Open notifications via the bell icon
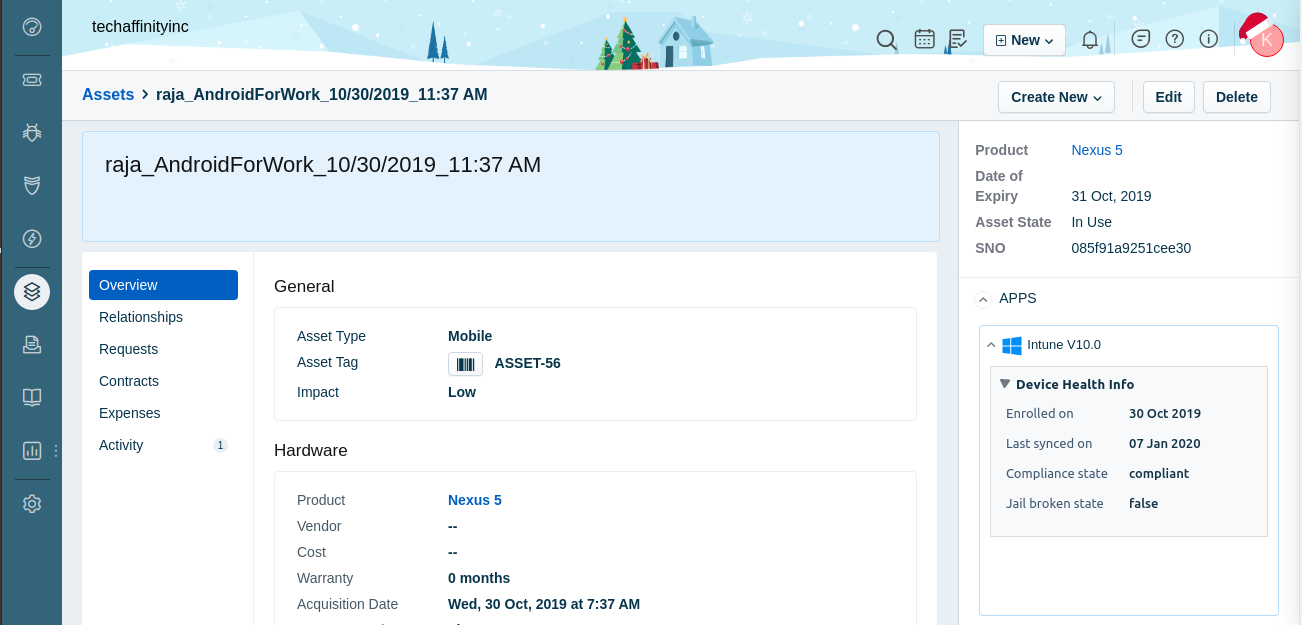The height and width of the screenshot is (625, 1302). [x=1089, y=40]
